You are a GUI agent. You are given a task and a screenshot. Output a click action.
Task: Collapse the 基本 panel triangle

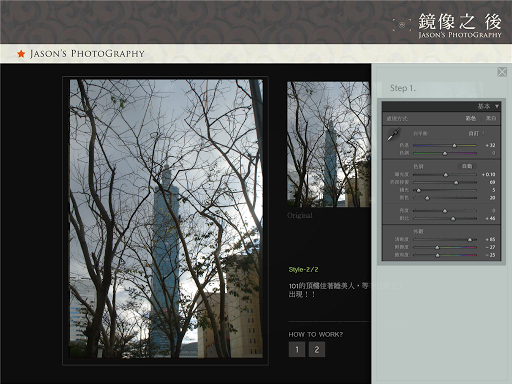pyautogui.click(x=497, y=106)
